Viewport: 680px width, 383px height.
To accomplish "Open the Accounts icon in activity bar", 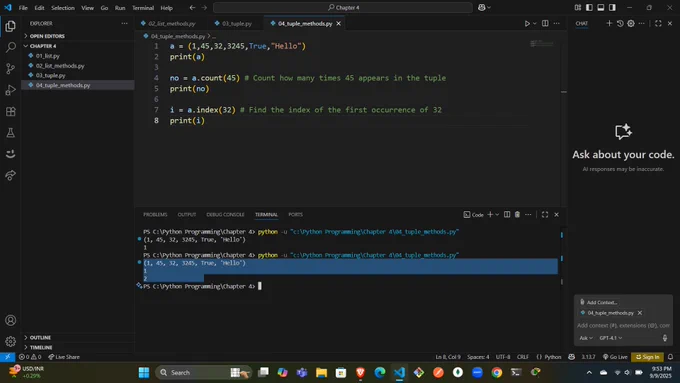I will 10,320.
